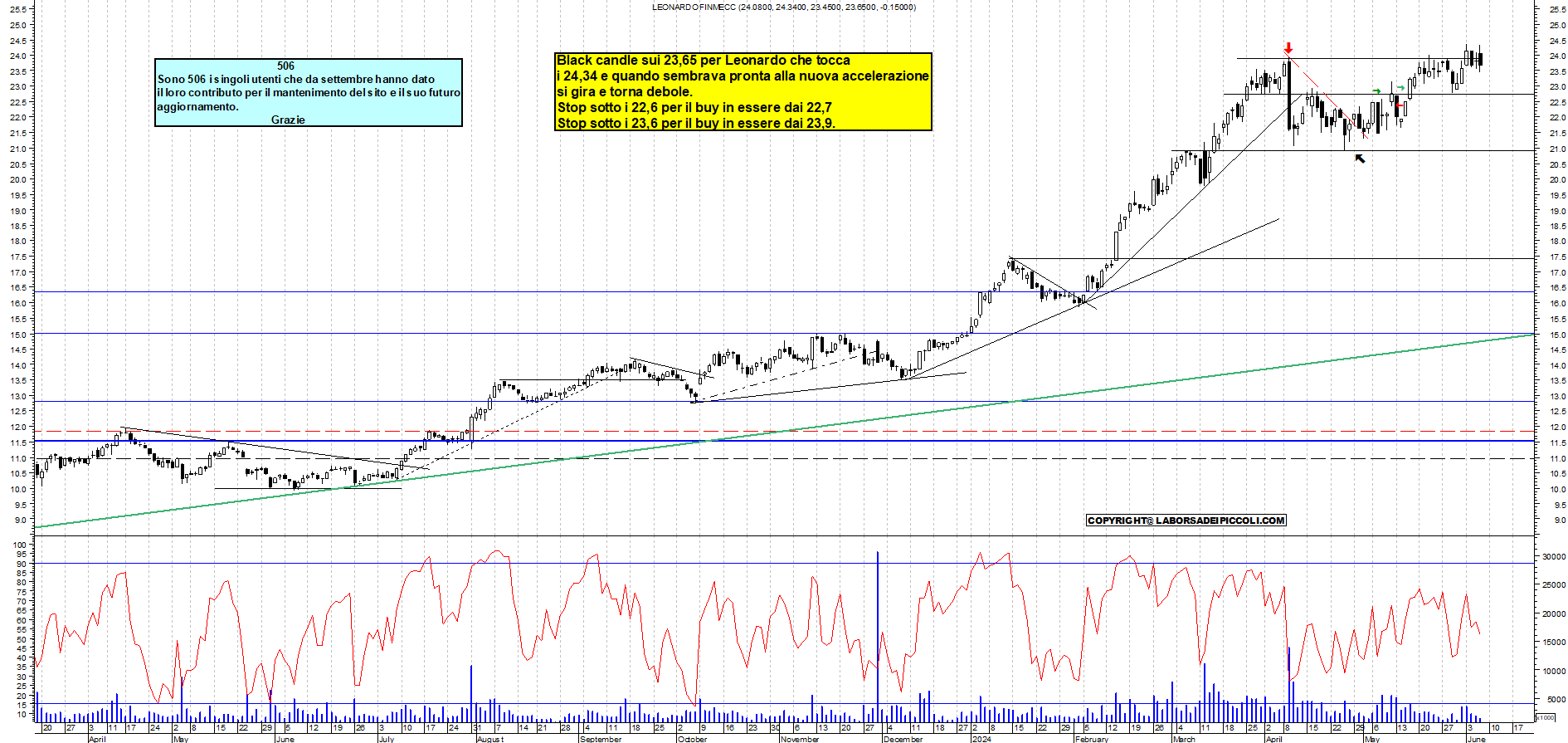Click the 100 label on oscillator scale
Image resolution: width=1568 pixels, height=743 pixels.
(20, 545)
